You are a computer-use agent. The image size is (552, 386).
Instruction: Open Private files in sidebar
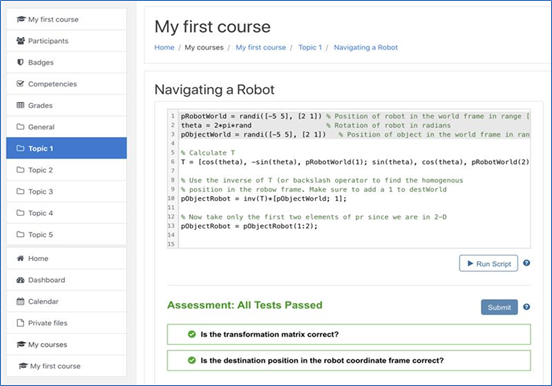(x=66, y=323)
